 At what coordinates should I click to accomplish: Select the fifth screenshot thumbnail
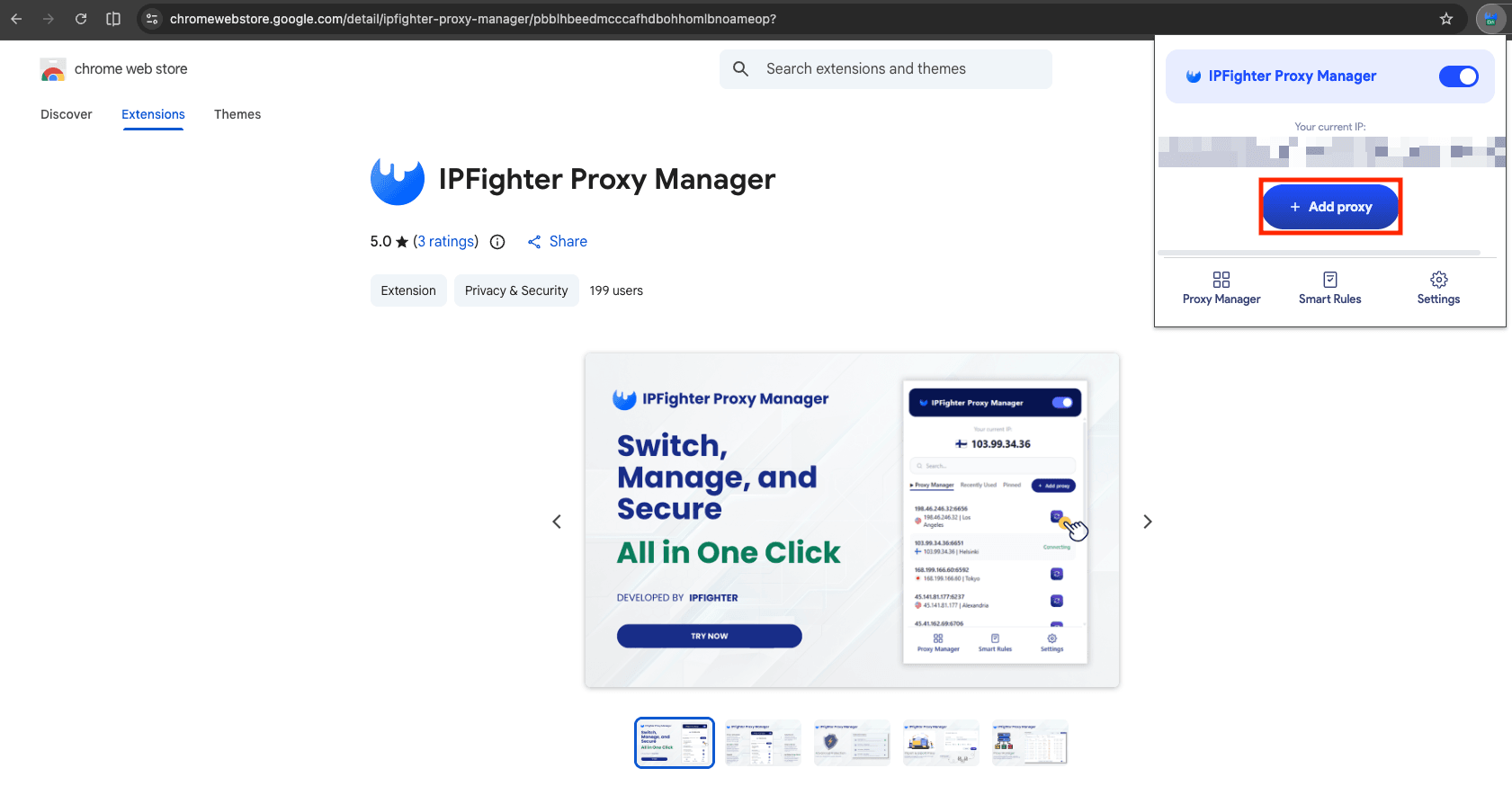pyautogui.click(x=1030, y=743)
